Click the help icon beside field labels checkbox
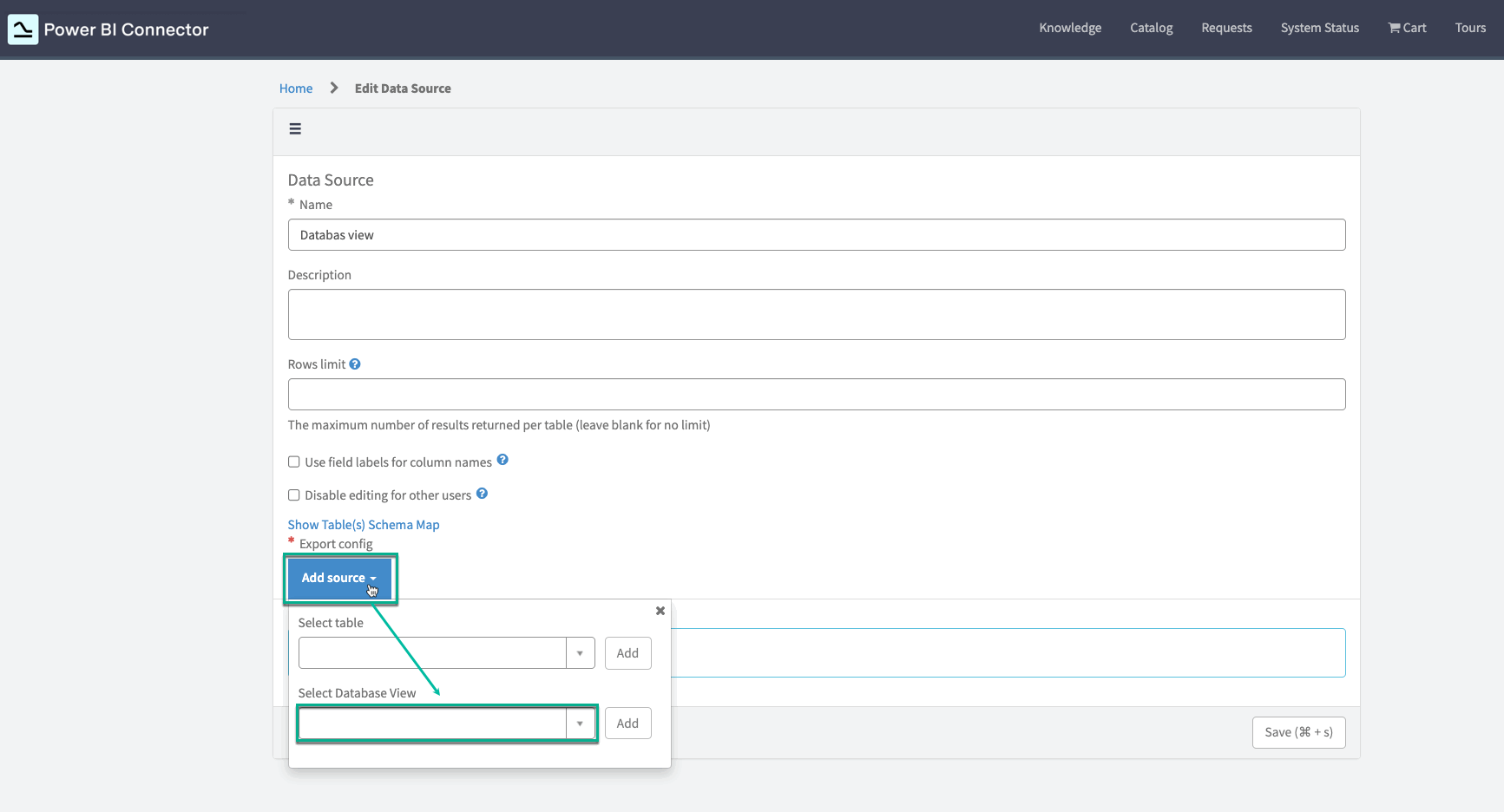1504x812 pixels. (502, 459)
